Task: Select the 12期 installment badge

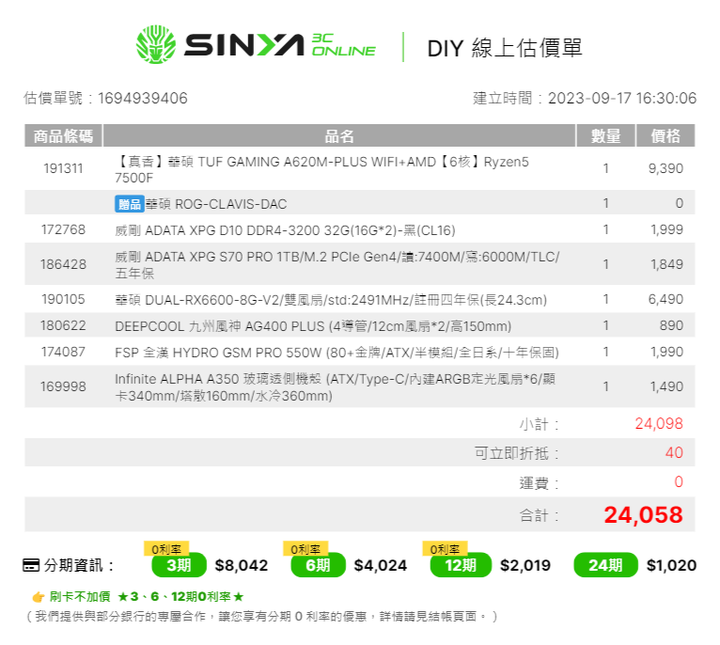Action: (x=461, y=565)
